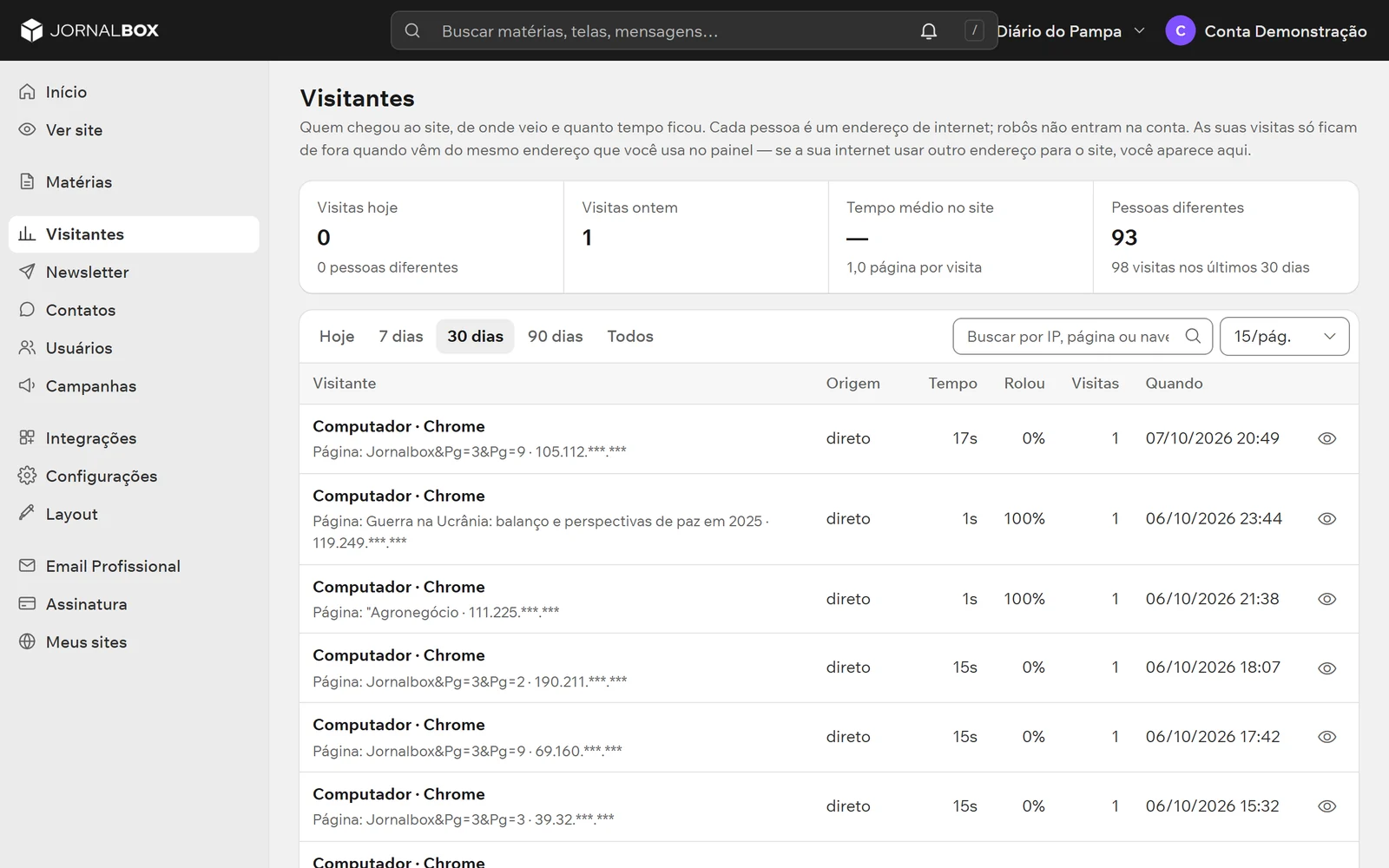Click the Newsletter paper plane icon
Viewport: 1389px width, 868px height.
pyautogui.click(x=28, y=273)
